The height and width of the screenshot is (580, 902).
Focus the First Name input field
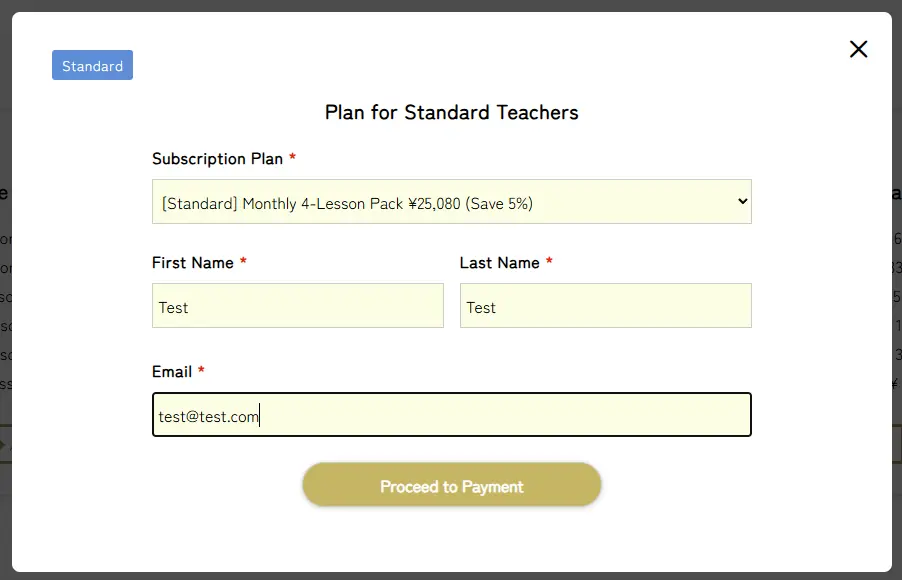click(298, 306)
